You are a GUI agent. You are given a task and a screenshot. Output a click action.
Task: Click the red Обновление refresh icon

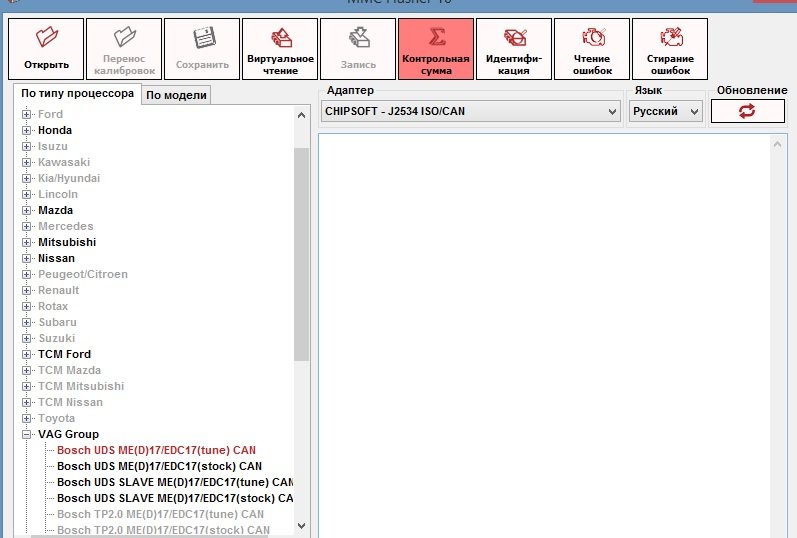(x=747, y=111)
